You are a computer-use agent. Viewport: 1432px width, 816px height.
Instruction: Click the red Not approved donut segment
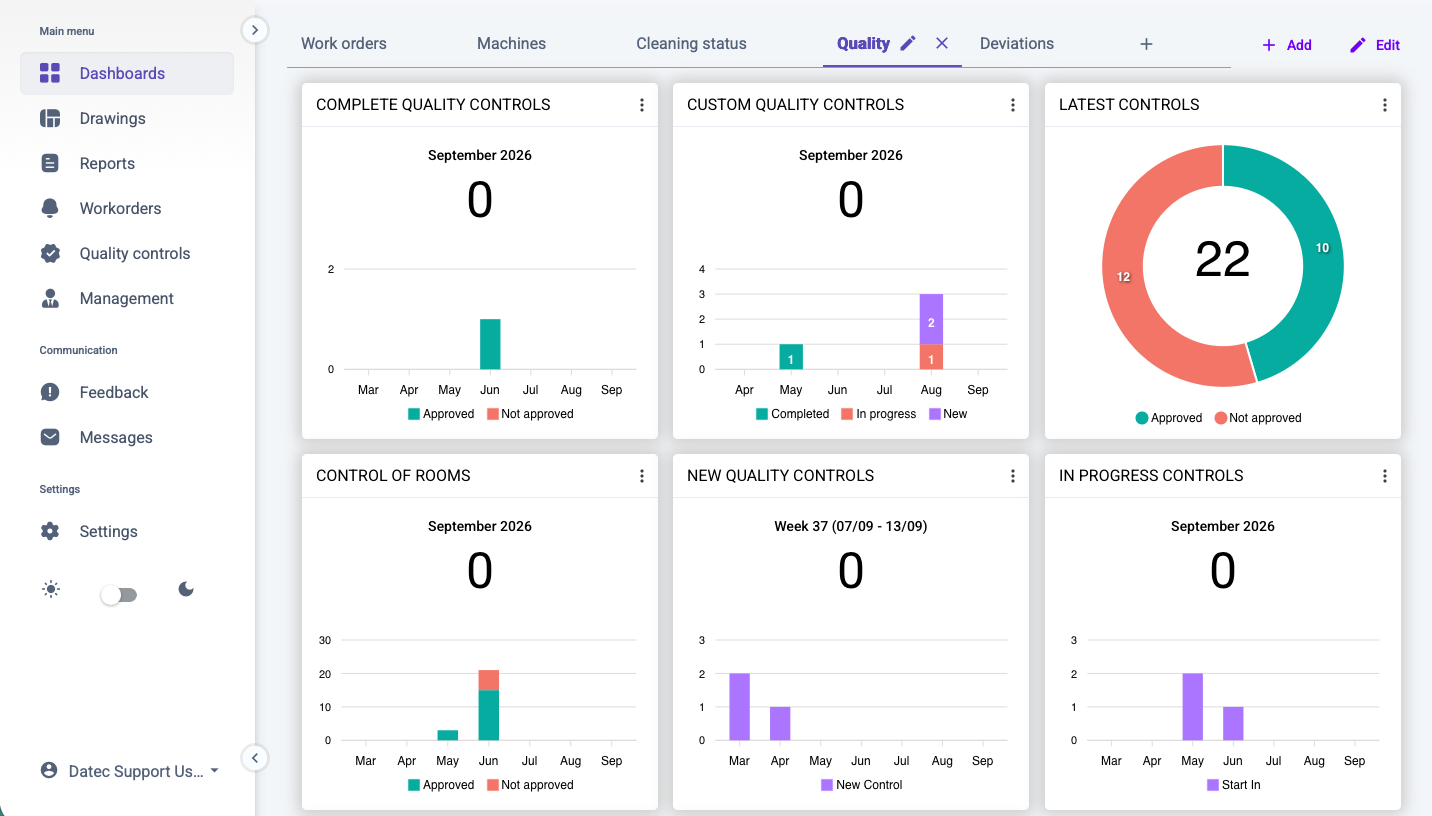click(1123, 277)
